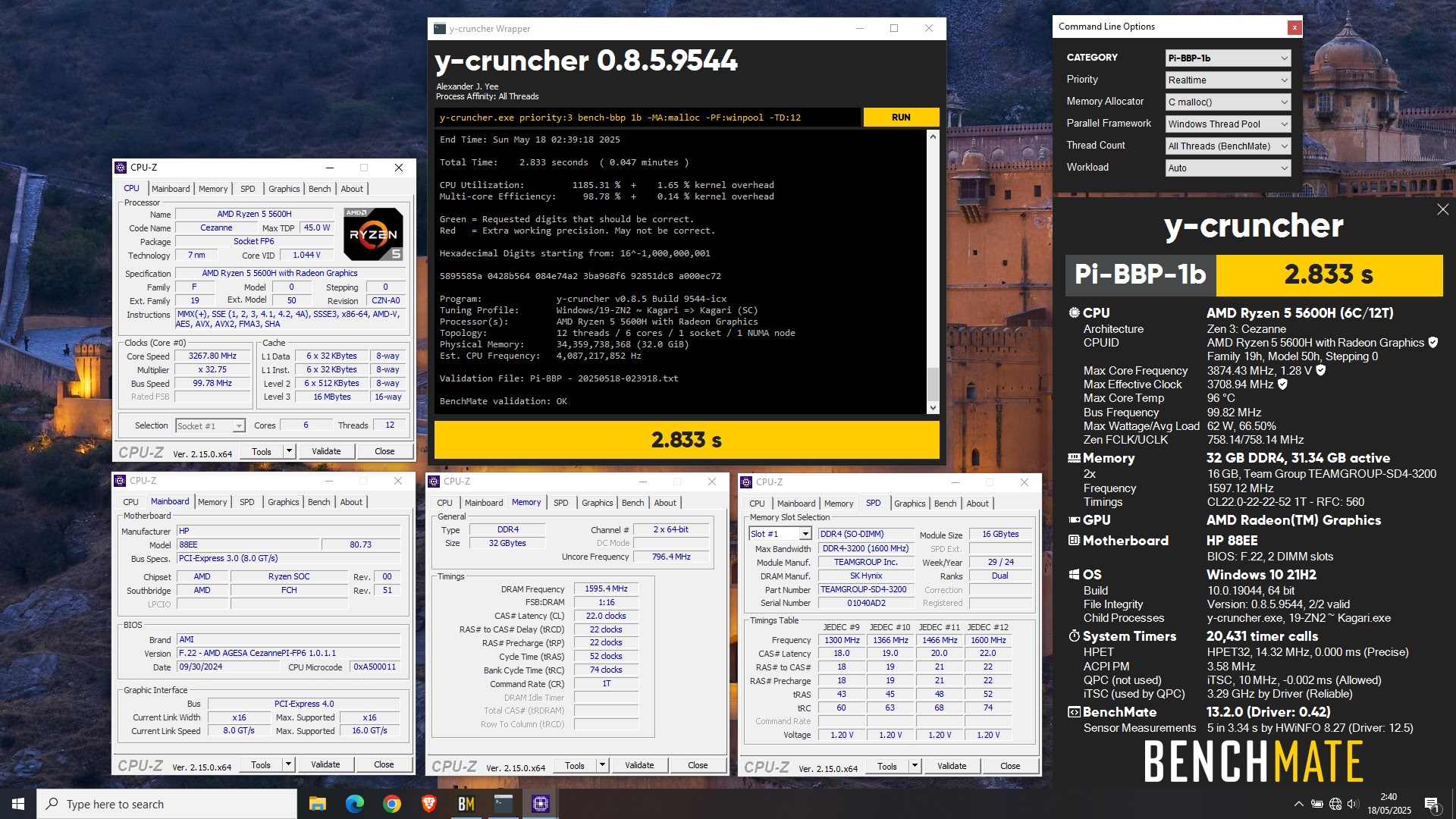Click the y-cruncher command line text field
This screenshot has height=819, width=1456.
coord(648,118)
